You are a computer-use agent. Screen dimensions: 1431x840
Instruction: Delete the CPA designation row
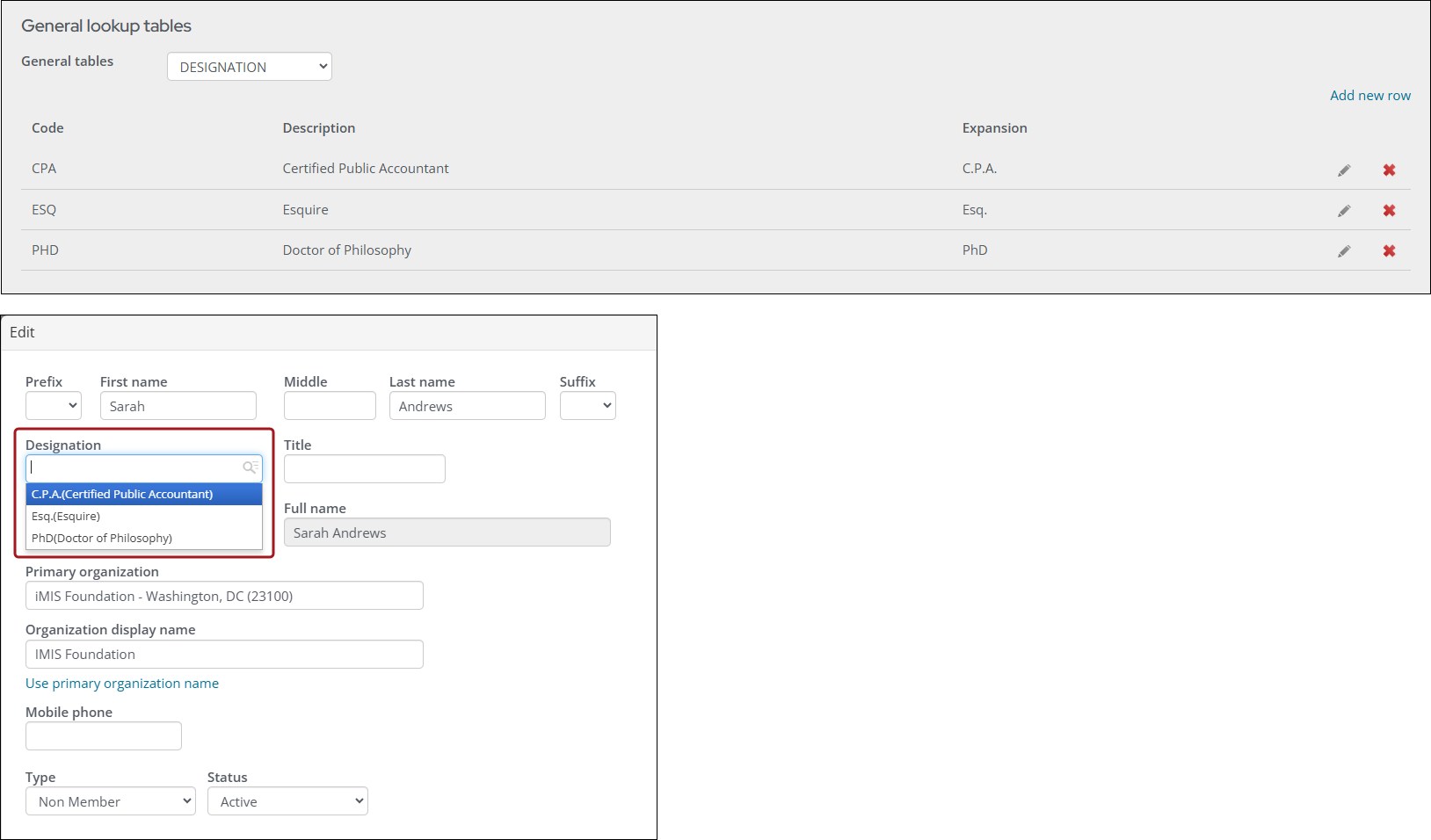(1389, 170)
